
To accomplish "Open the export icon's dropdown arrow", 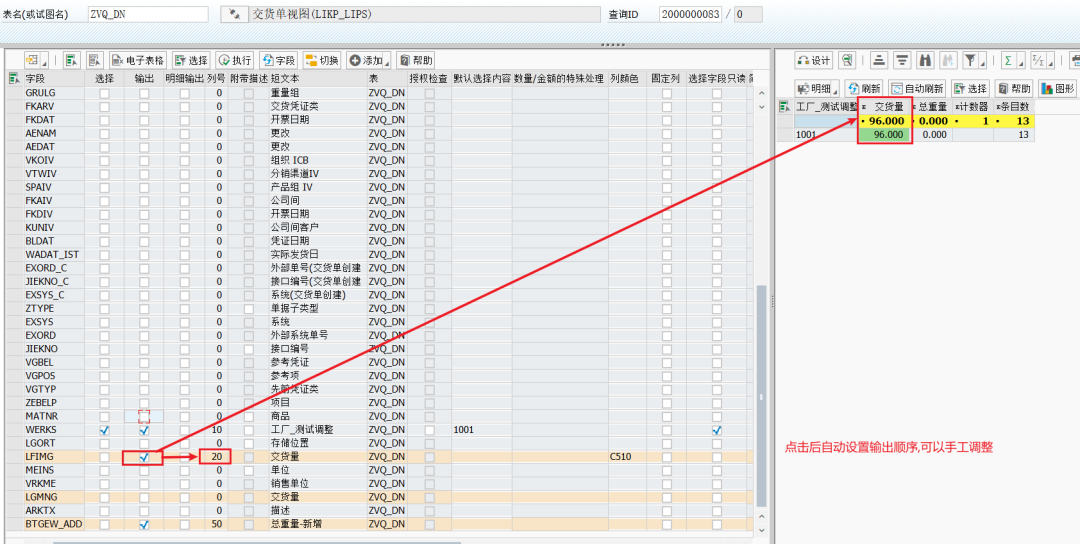I will [x=45, y=61].
